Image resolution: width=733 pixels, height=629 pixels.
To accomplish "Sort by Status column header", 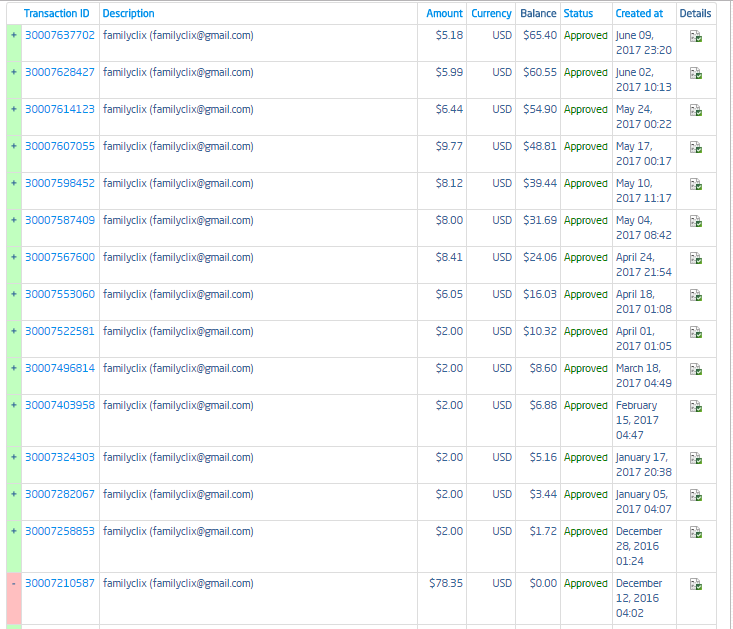I will coord(578,14).
